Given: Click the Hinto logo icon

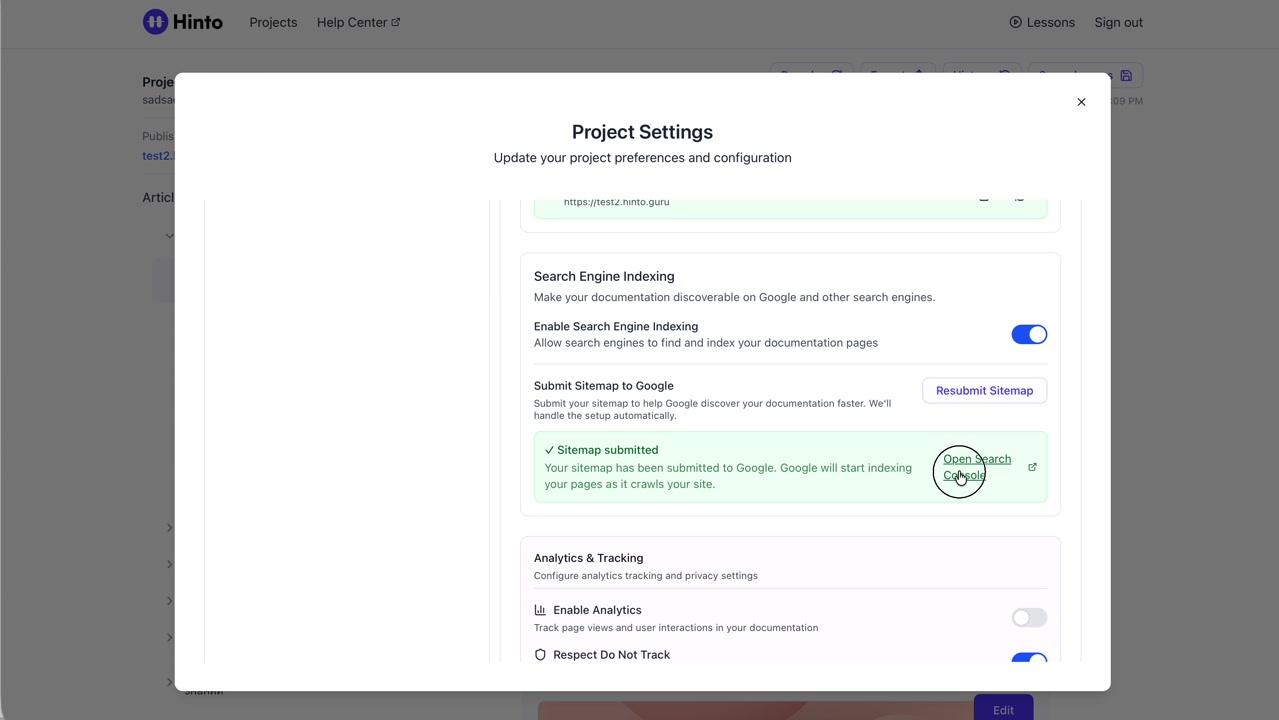Looking at the screenshot, I should 155,22.
